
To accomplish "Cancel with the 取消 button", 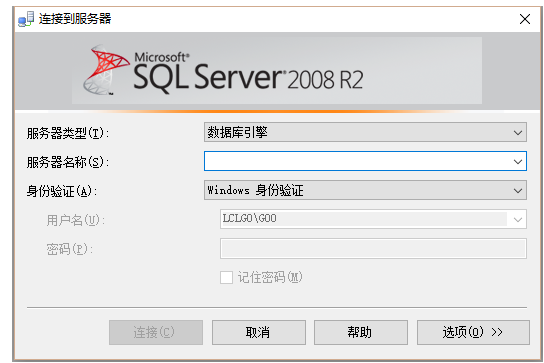I will tap(259, 332).
